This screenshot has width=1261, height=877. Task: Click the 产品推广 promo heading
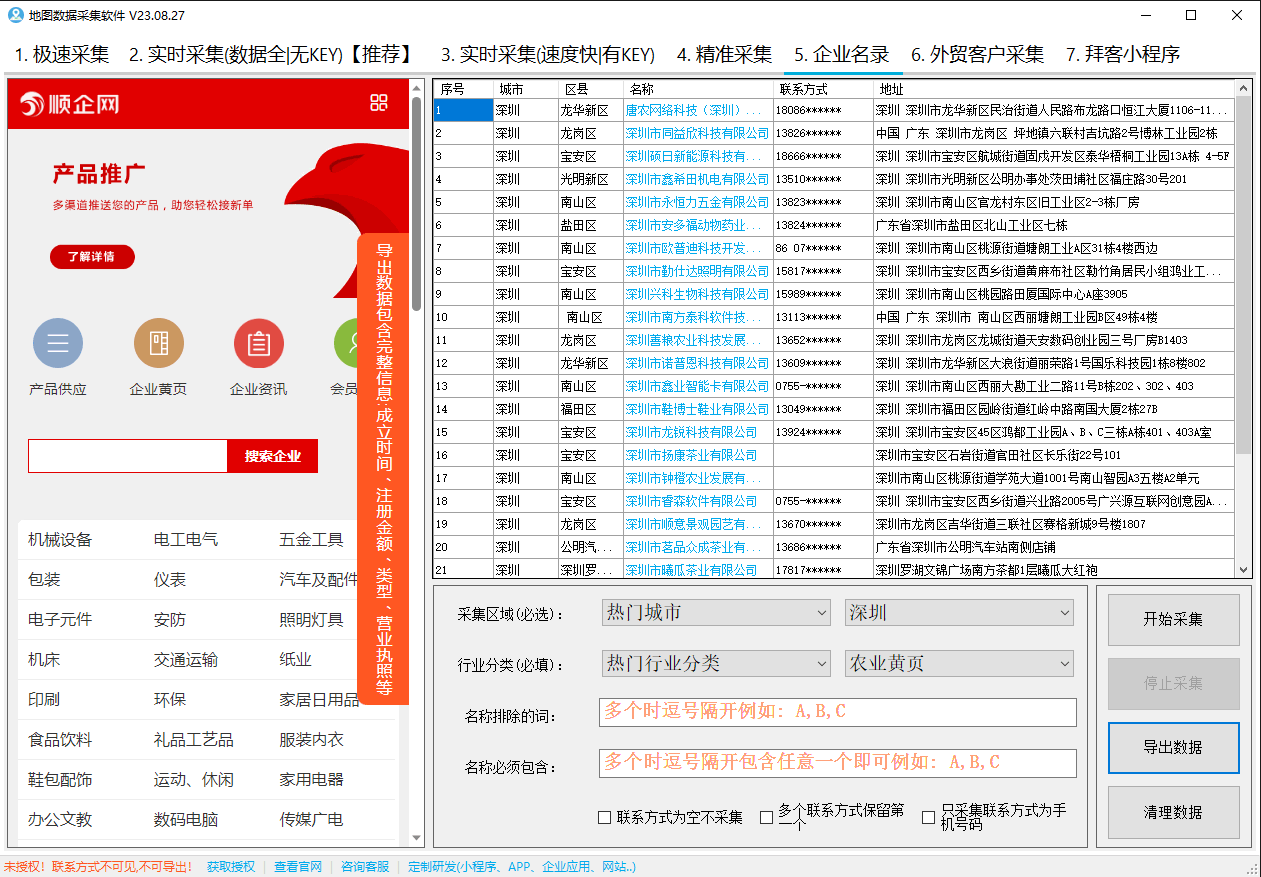click(x=99, y=174)
